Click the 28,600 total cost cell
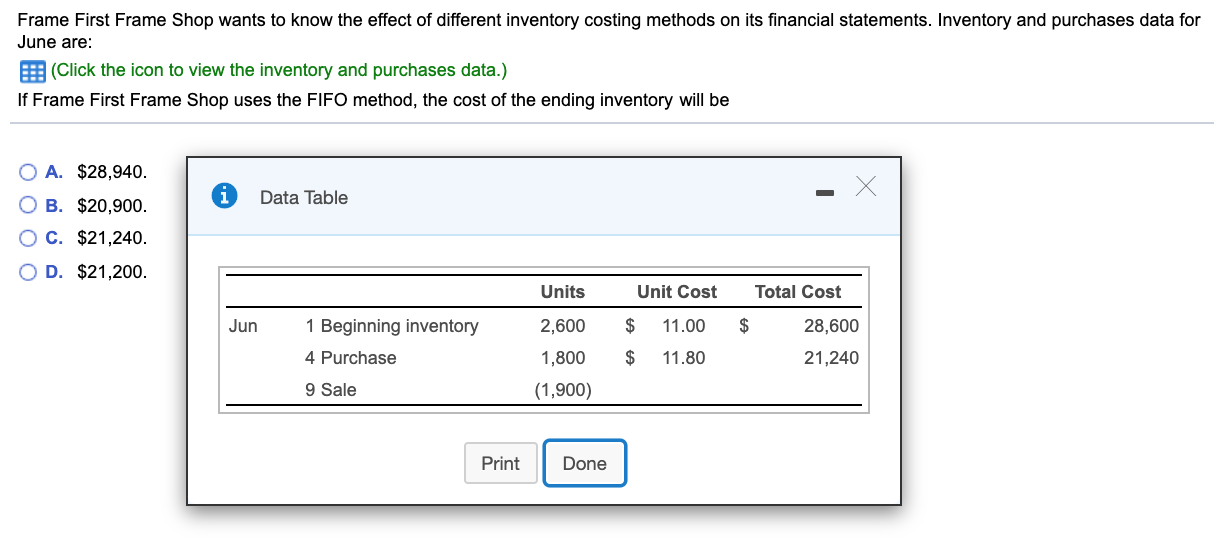The height and width of the screenshot is (542, 1214). (830, 326)
